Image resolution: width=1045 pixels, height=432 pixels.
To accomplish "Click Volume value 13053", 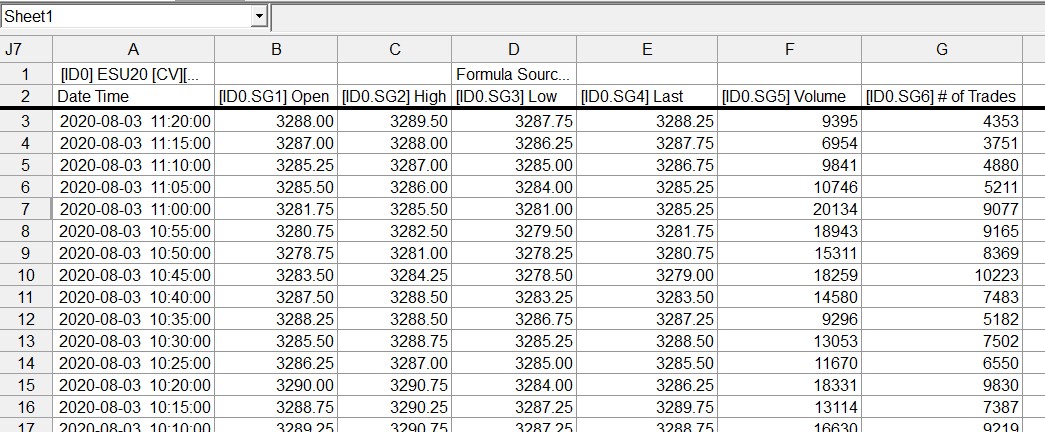I will pyautogui.click(x=790, y=341).
